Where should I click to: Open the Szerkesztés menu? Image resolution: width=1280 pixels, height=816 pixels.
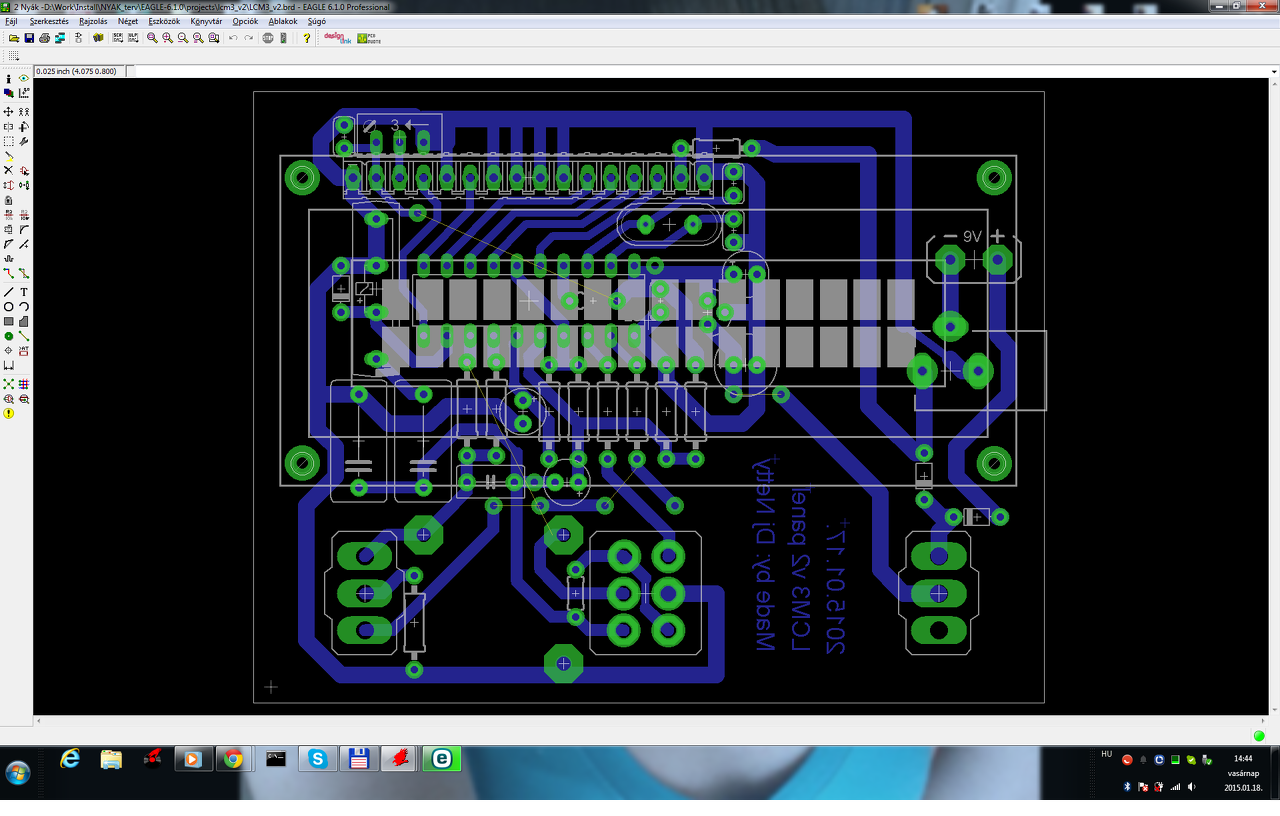[x=49, y=21]
